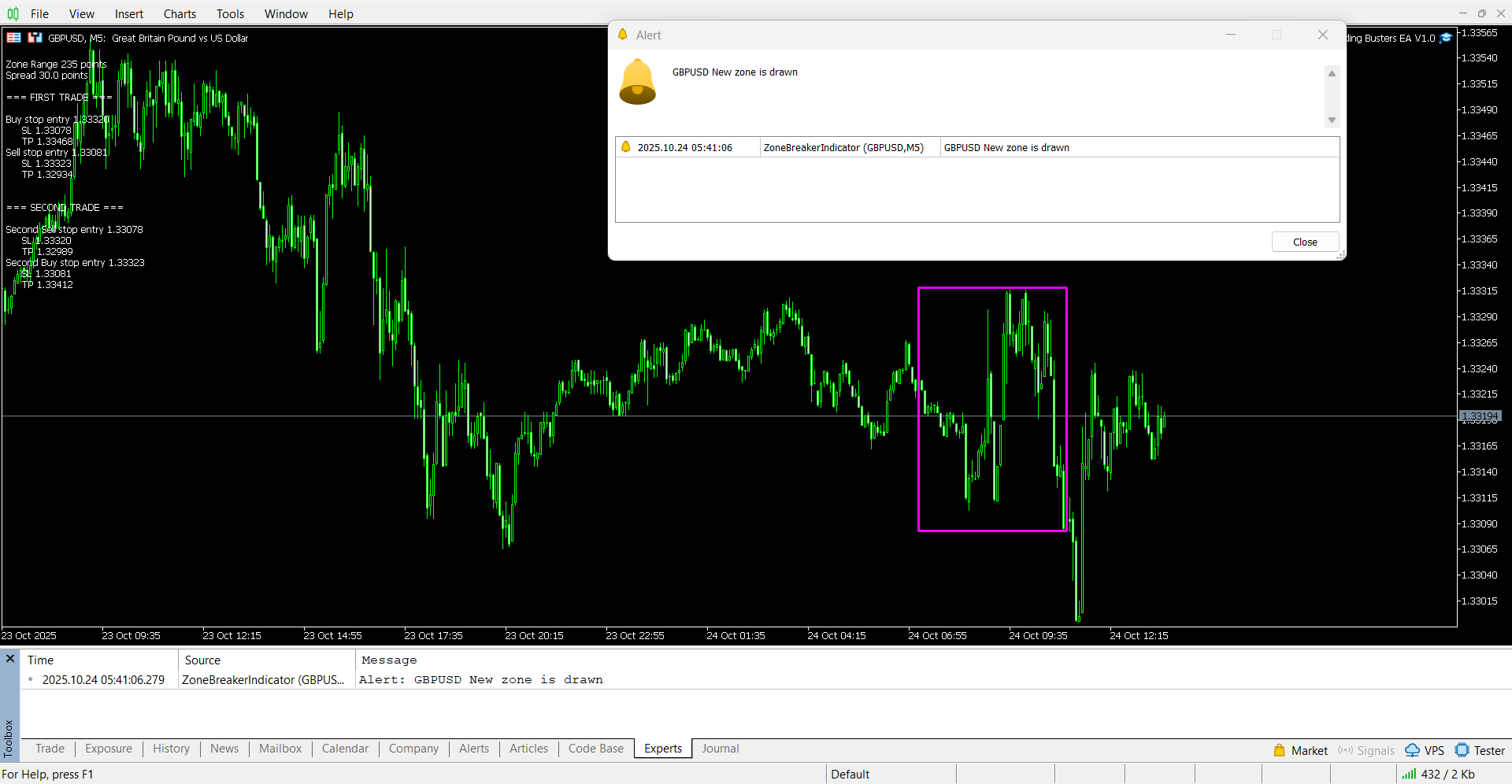Open the Charts menu
The height and width of the screenshot is (784, 1512).
tap(180, 13)
